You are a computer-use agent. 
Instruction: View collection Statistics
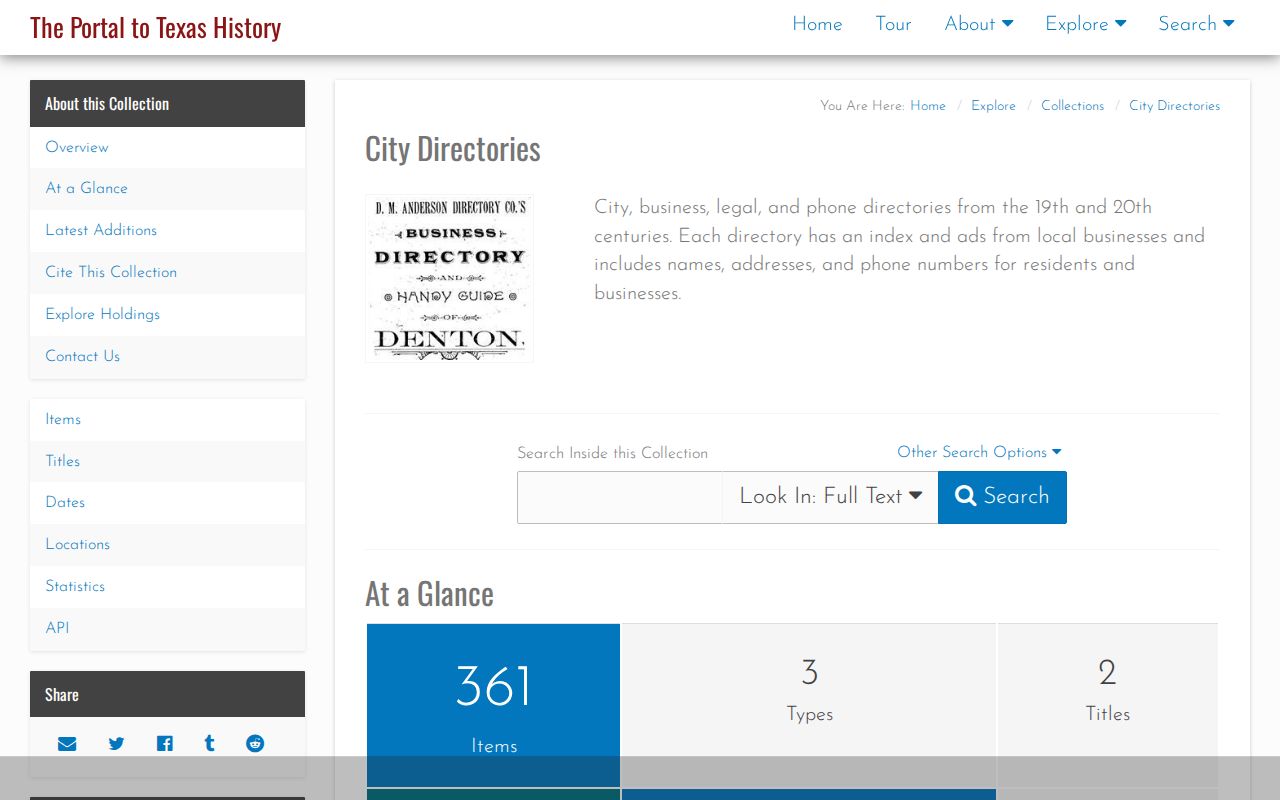167,586
